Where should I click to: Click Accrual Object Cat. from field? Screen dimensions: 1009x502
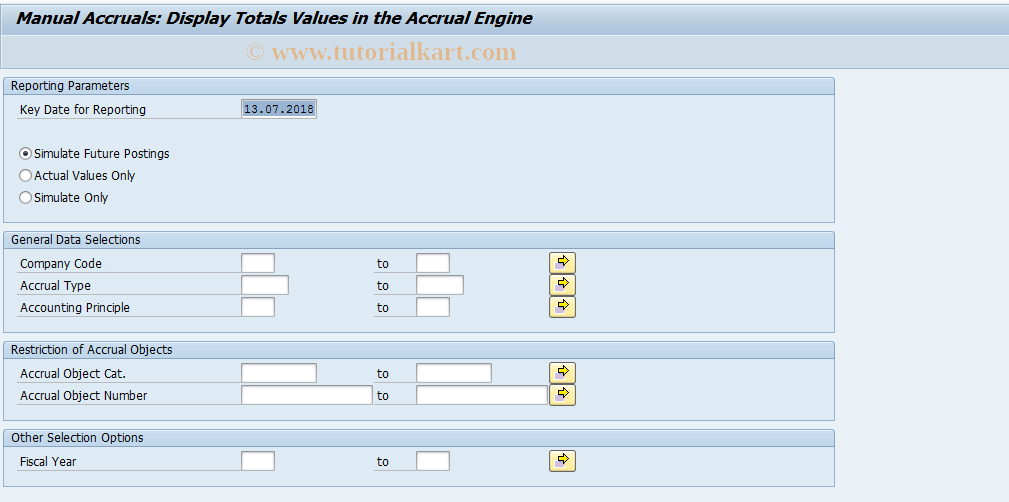coord(279,373)
